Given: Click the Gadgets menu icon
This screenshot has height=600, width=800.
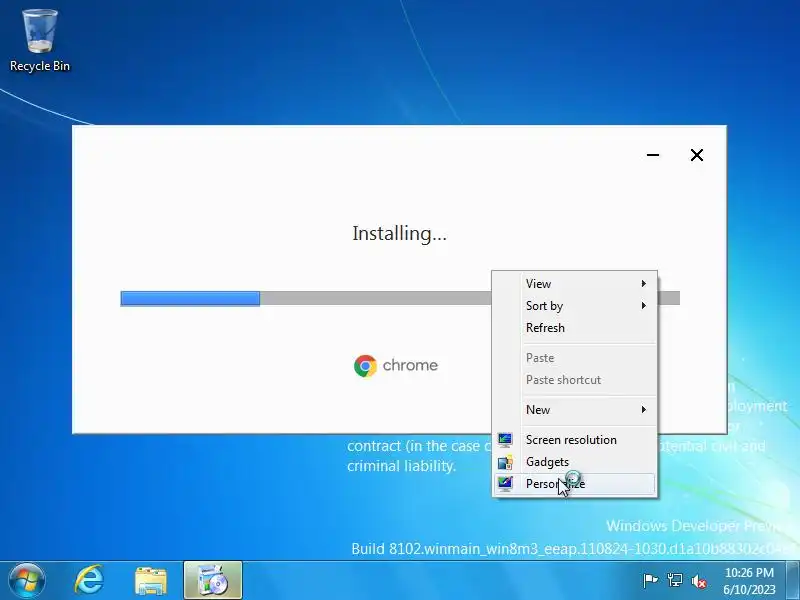Looking at the screenshot, I should point(505,462).
